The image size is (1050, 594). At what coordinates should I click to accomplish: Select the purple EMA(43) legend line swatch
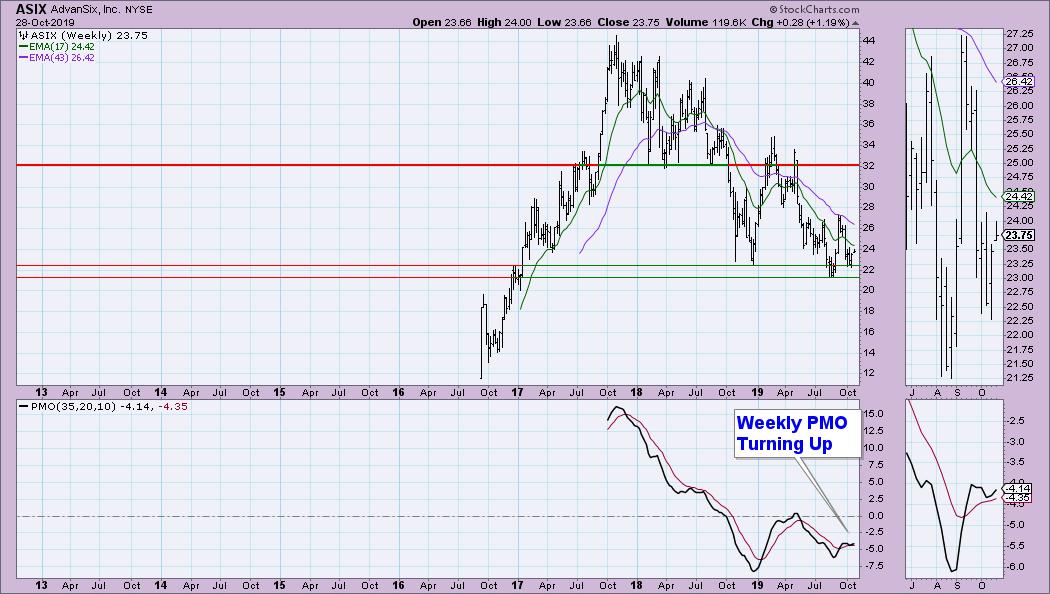tap(23, 58)
